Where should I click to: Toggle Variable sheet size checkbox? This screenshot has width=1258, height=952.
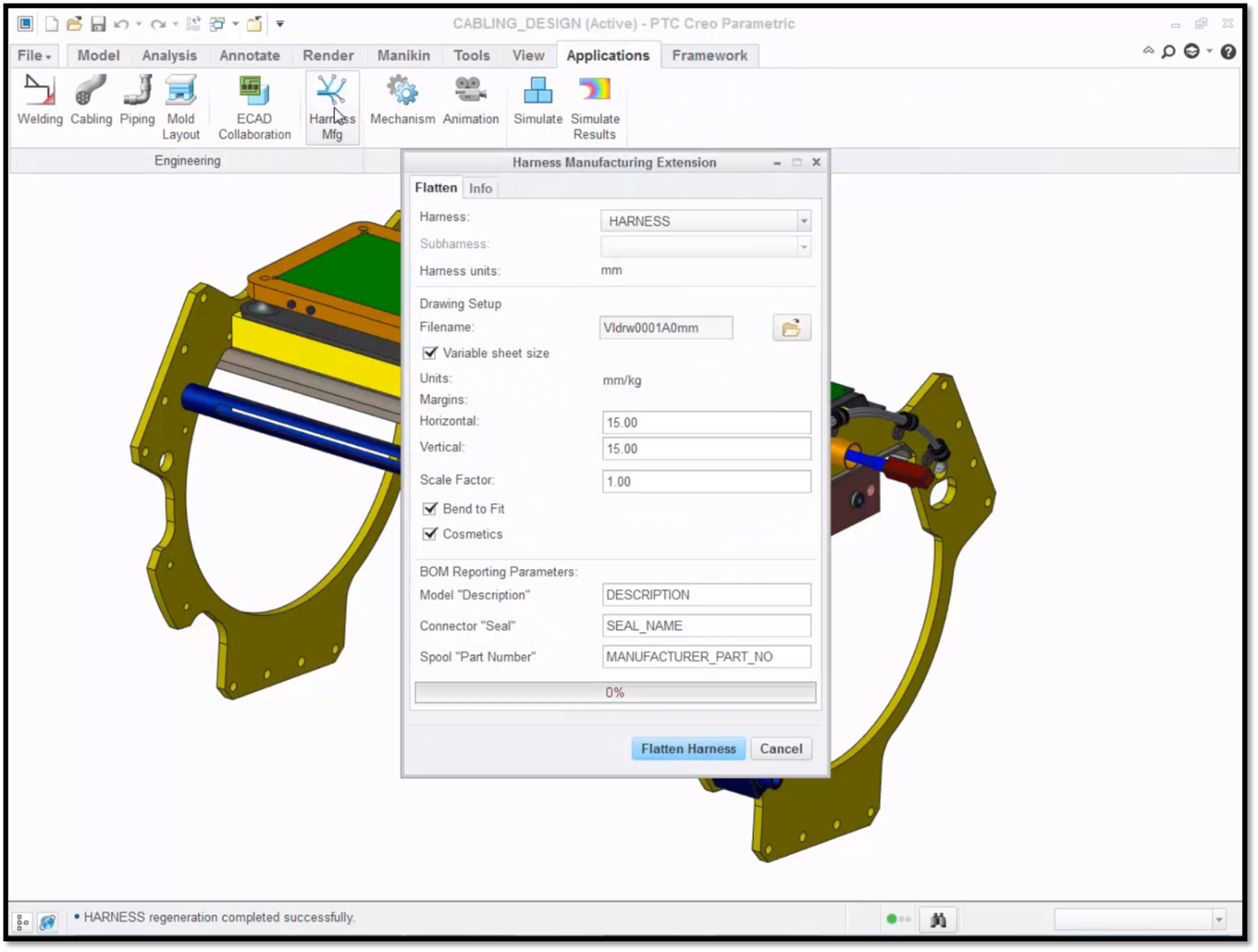point(430,353)
